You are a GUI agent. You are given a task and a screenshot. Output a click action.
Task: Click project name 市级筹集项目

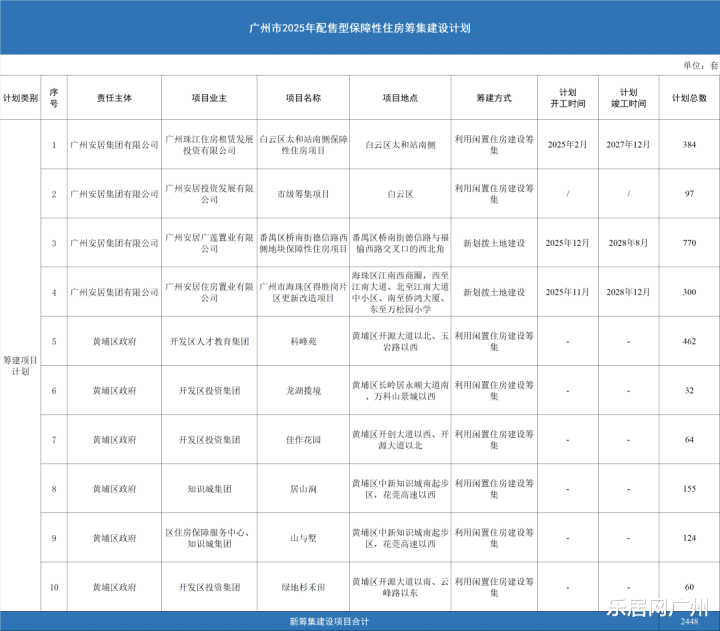[x=303, y=194]
